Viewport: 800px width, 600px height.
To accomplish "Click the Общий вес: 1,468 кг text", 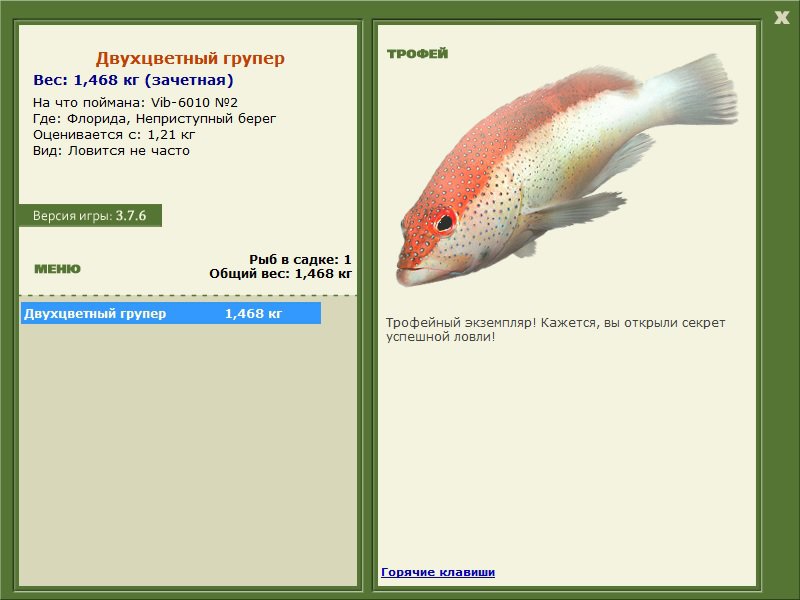I will 280,274.
